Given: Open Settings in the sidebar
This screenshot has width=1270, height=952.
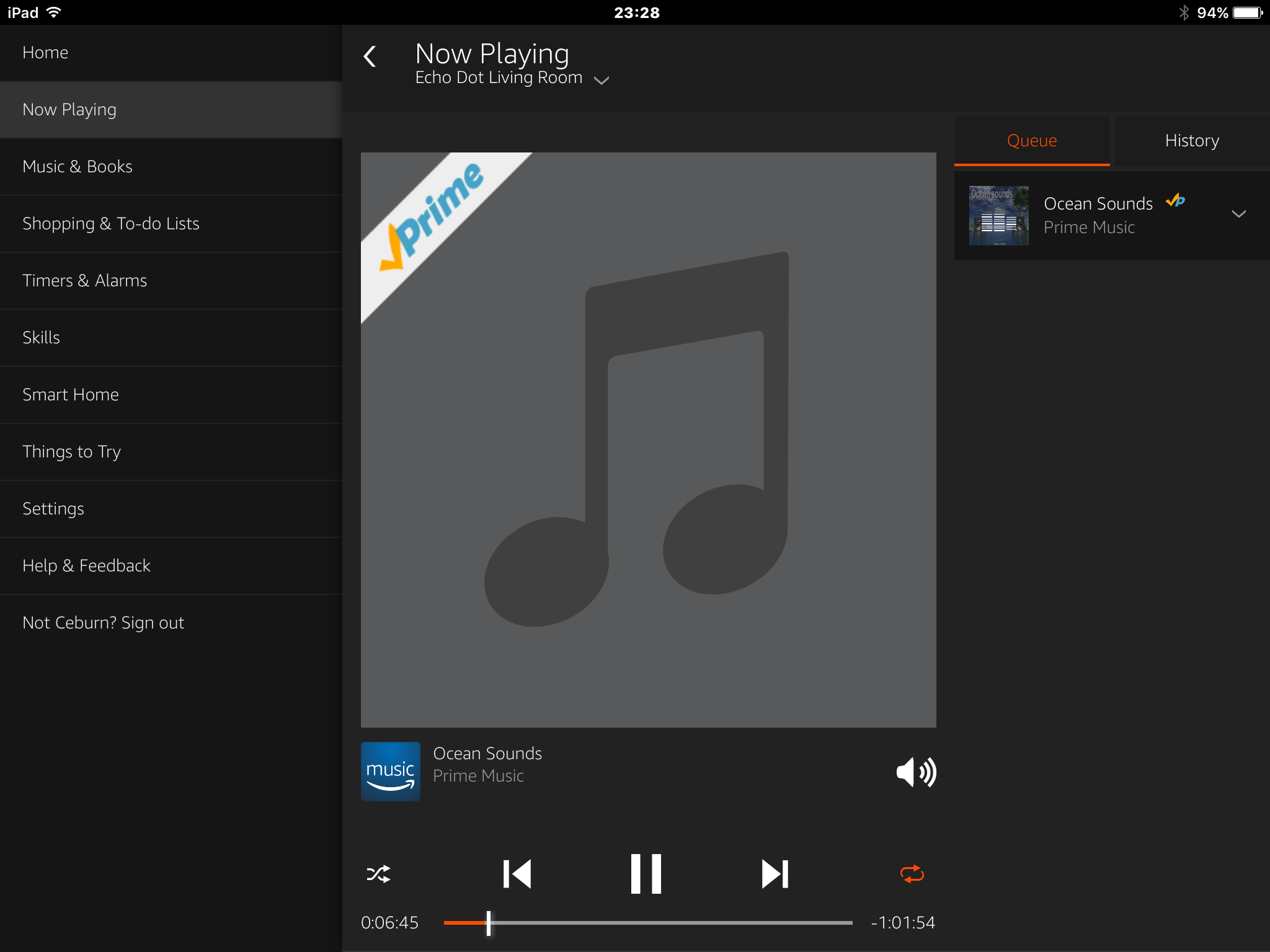Looking at the screenshot, I should click(171, 509).
